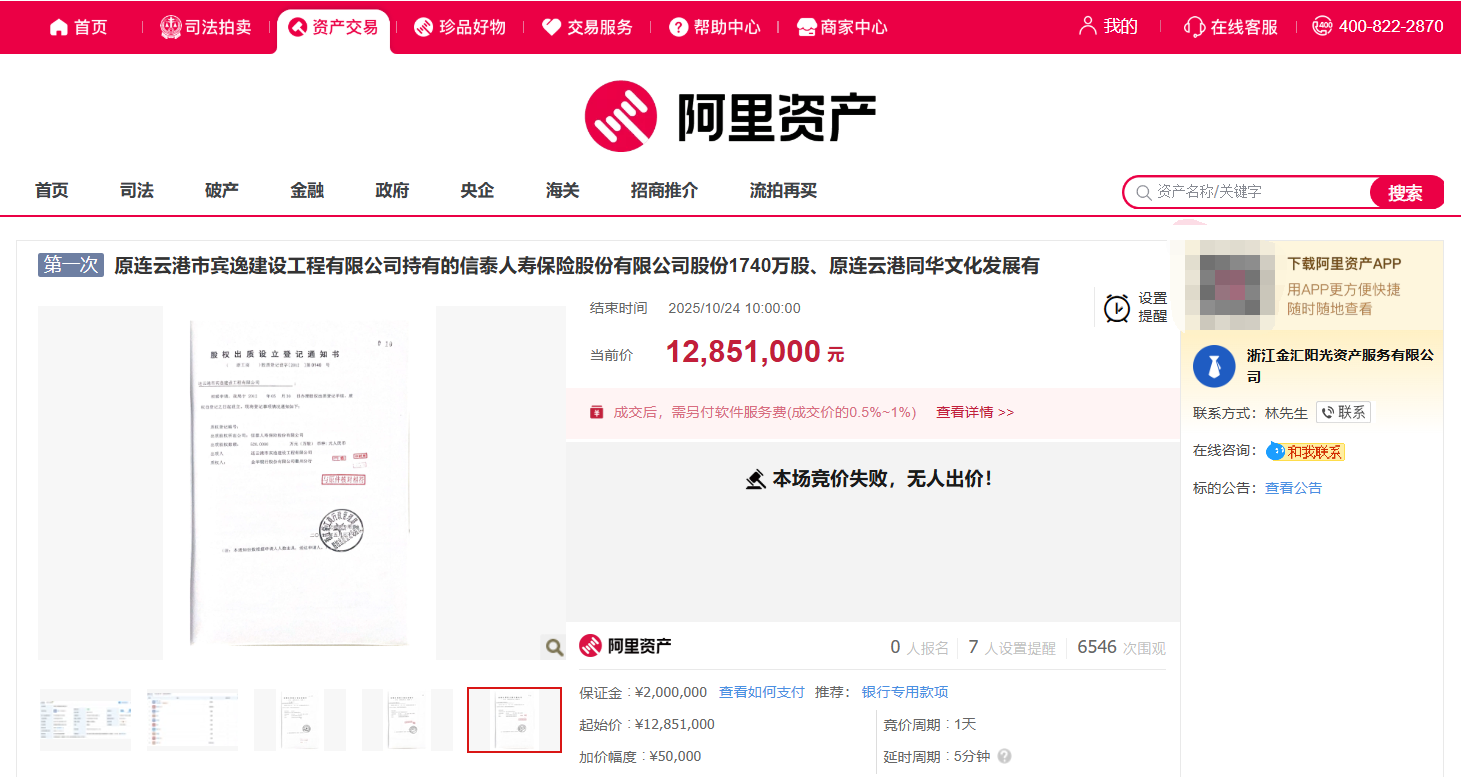
Task: Select the fourth thumbnail in the image strip
Action: point(407,720)
